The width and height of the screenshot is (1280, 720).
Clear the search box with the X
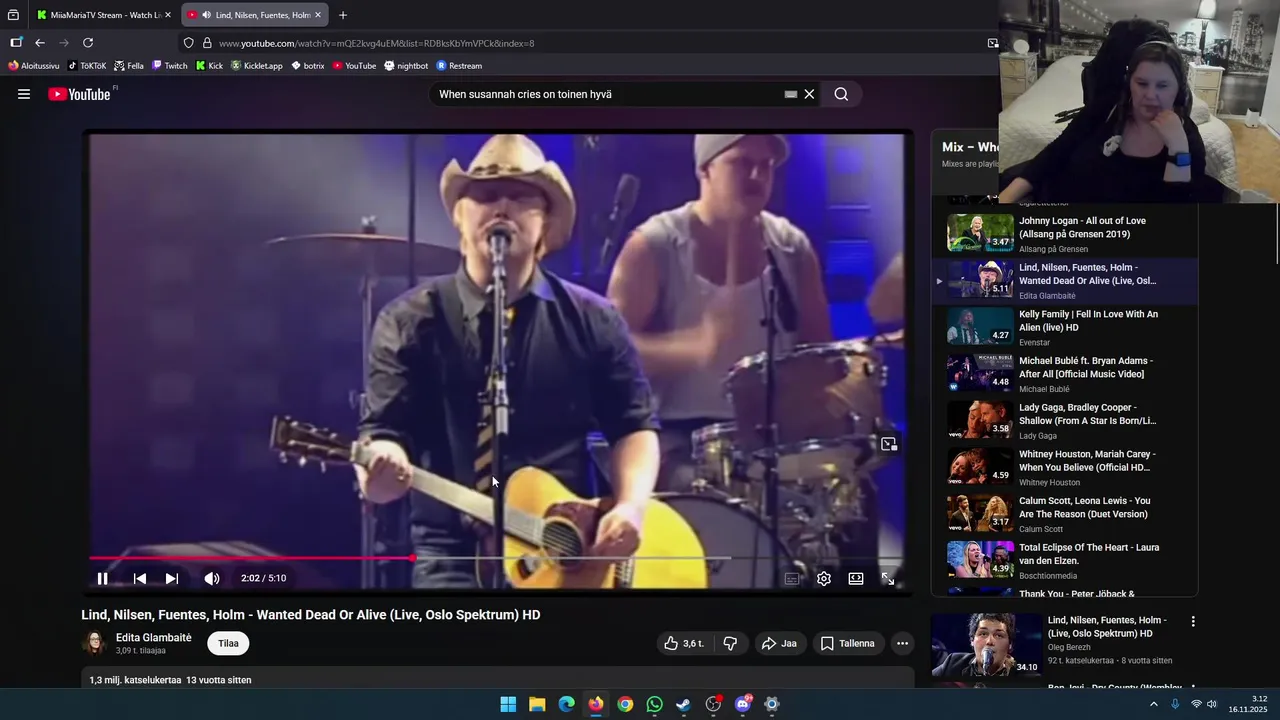[x=809, y=94]
